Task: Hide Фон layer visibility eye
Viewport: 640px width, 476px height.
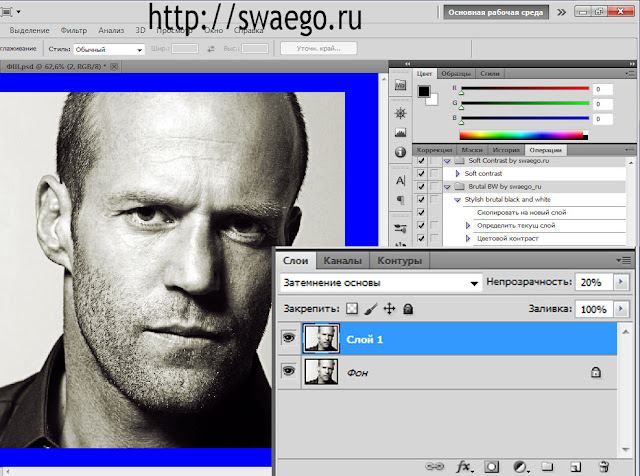Action: (289, 371)
